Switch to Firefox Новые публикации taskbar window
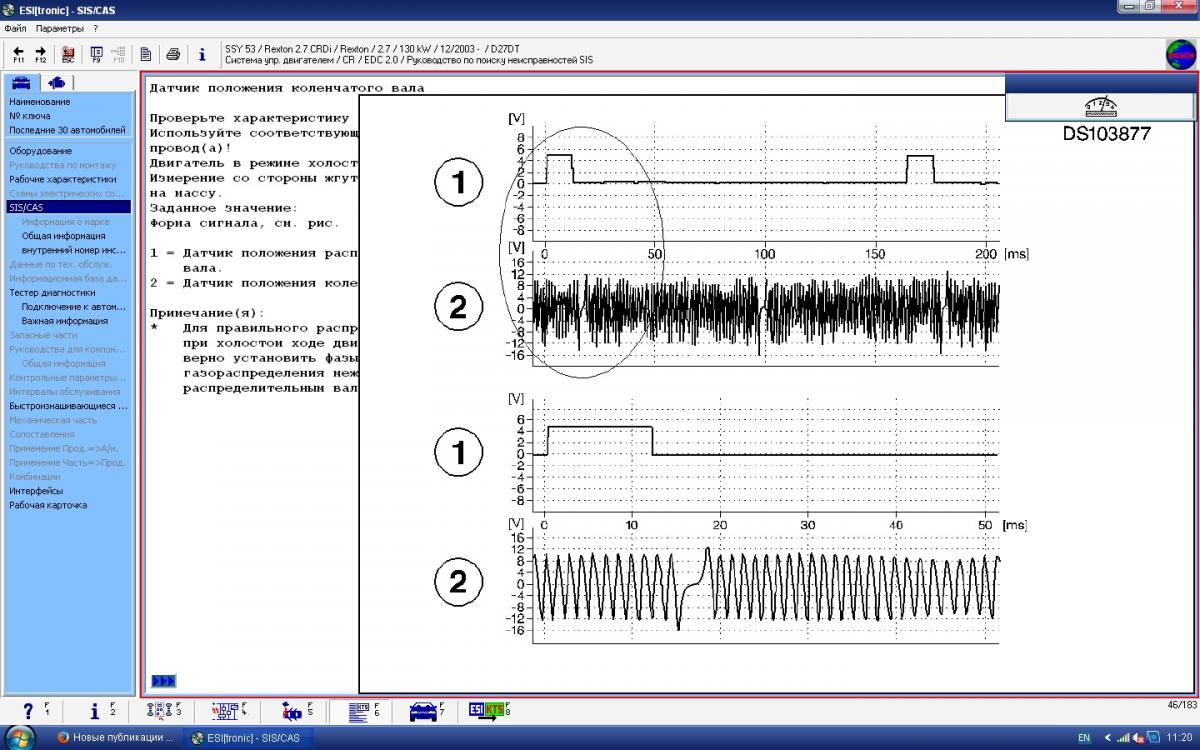 tap(117, 737)
